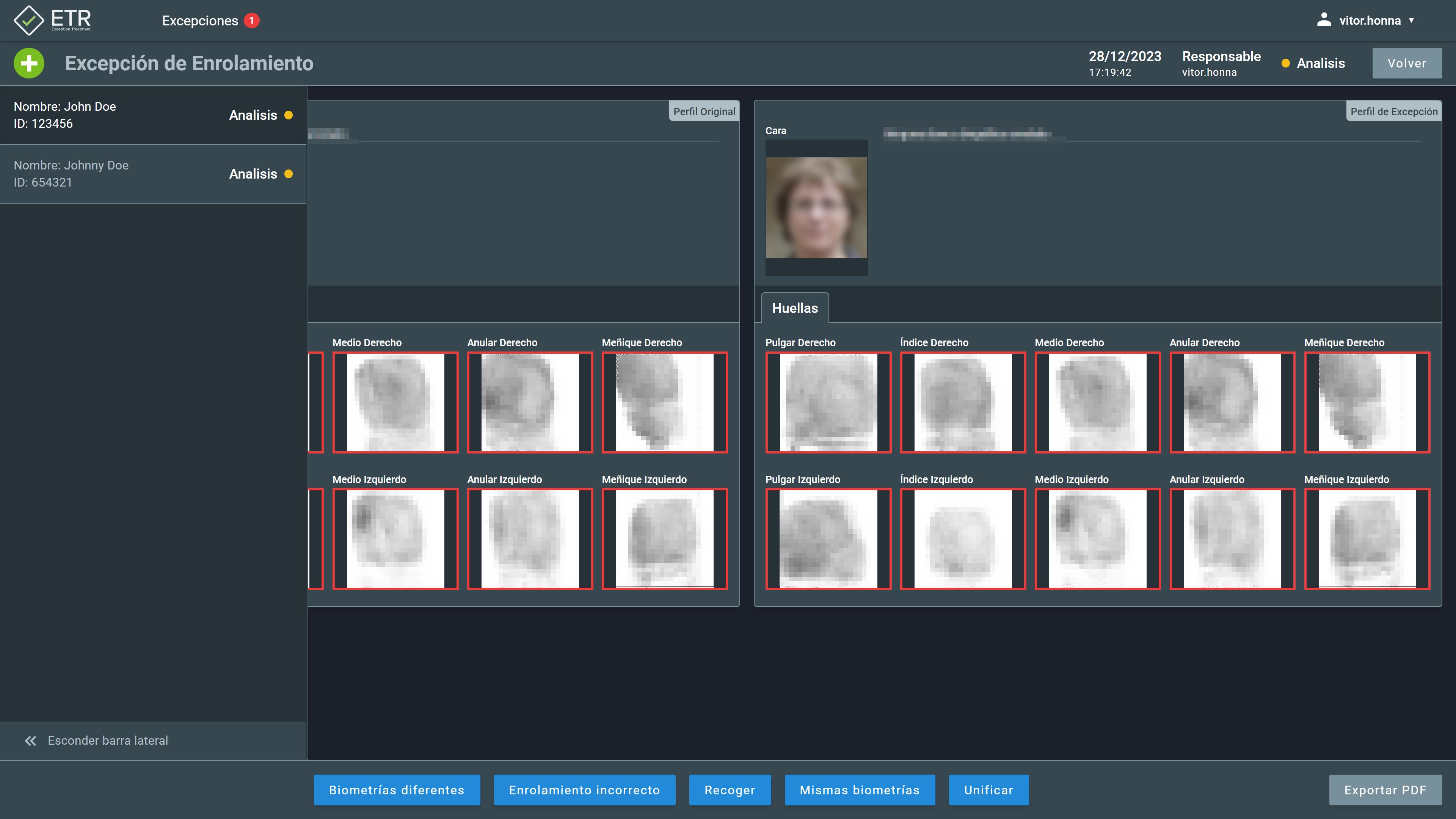Click the Unificar button
This screenshot has width=1456, height=819.
pos(988,789)
